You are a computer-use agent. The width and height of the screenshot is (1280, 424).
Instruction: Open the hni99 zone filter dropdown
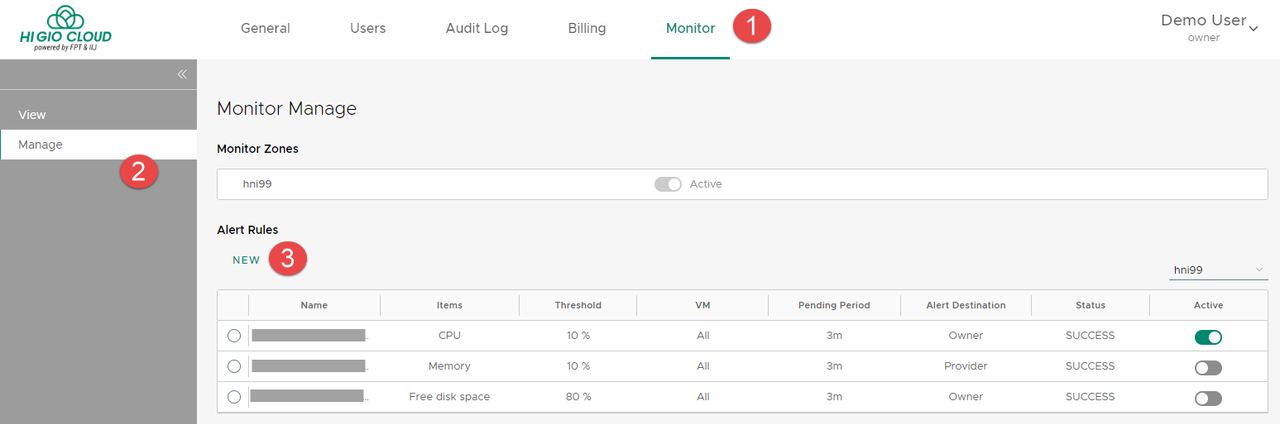(x=1218, y=270)
